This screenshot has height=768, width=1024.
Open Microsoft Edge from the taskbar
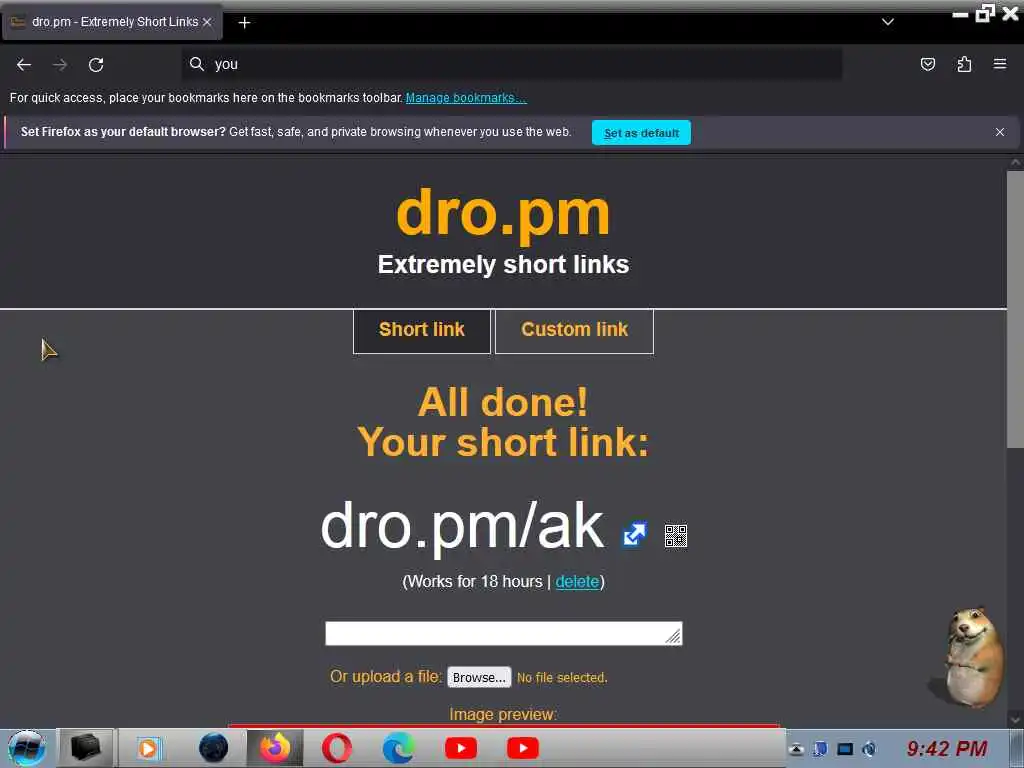398,748
